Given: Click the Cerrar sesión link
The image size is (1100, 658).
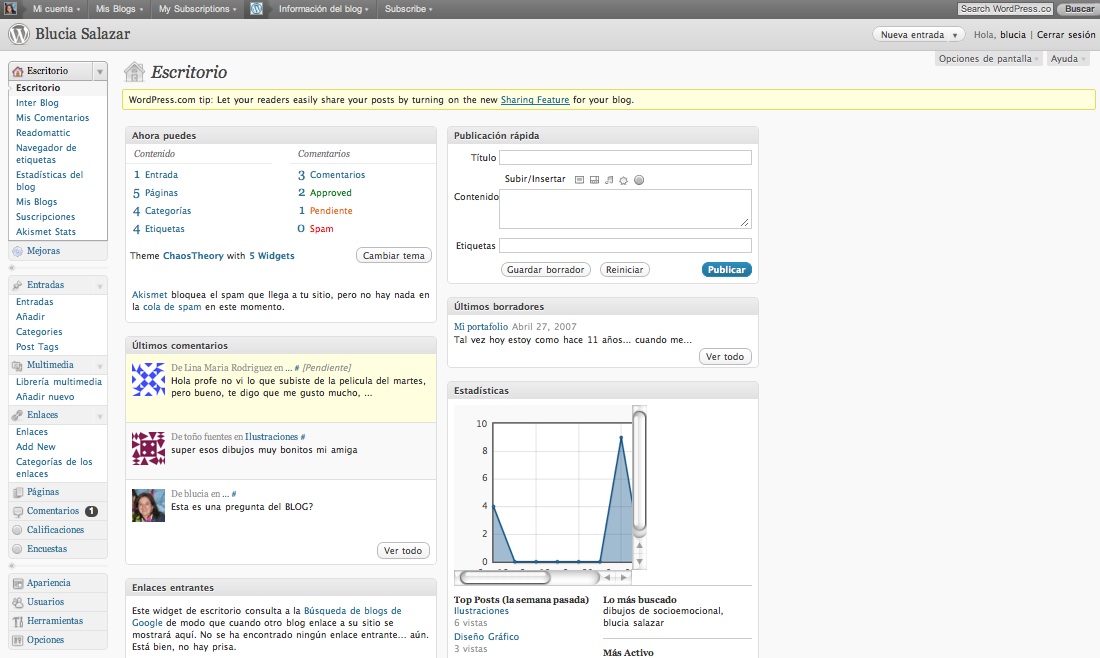Looking at the screenshot, I should coord(1066,34).
